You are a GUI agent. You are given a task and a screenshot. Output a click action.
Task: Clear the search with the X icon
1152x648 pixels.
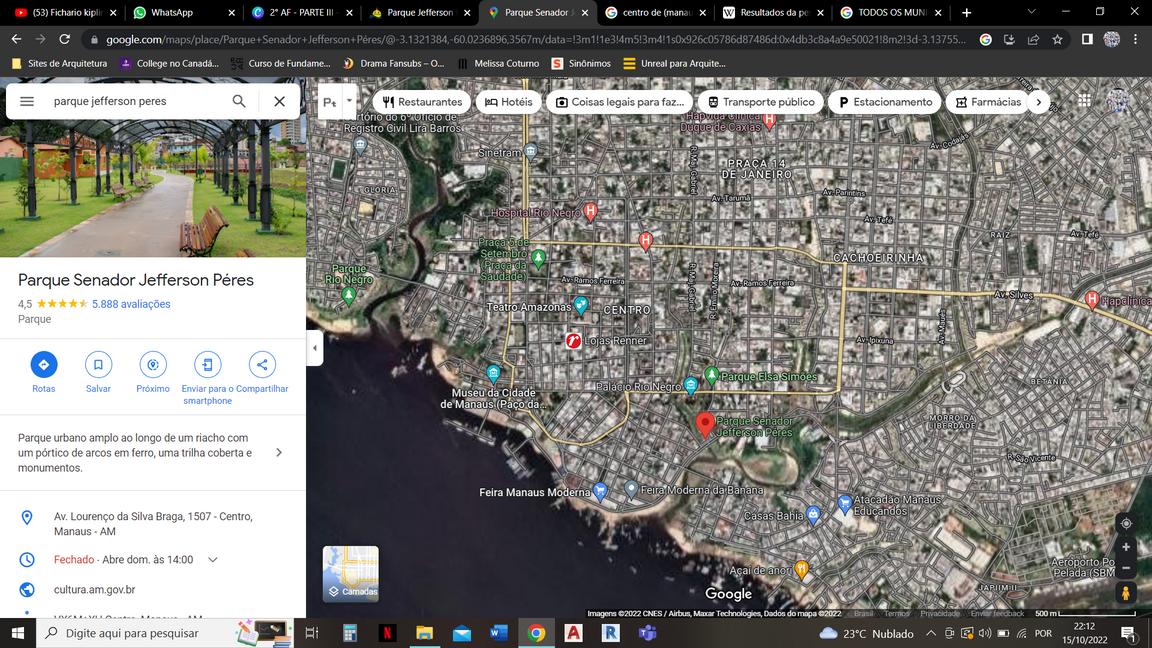[279, 101]
